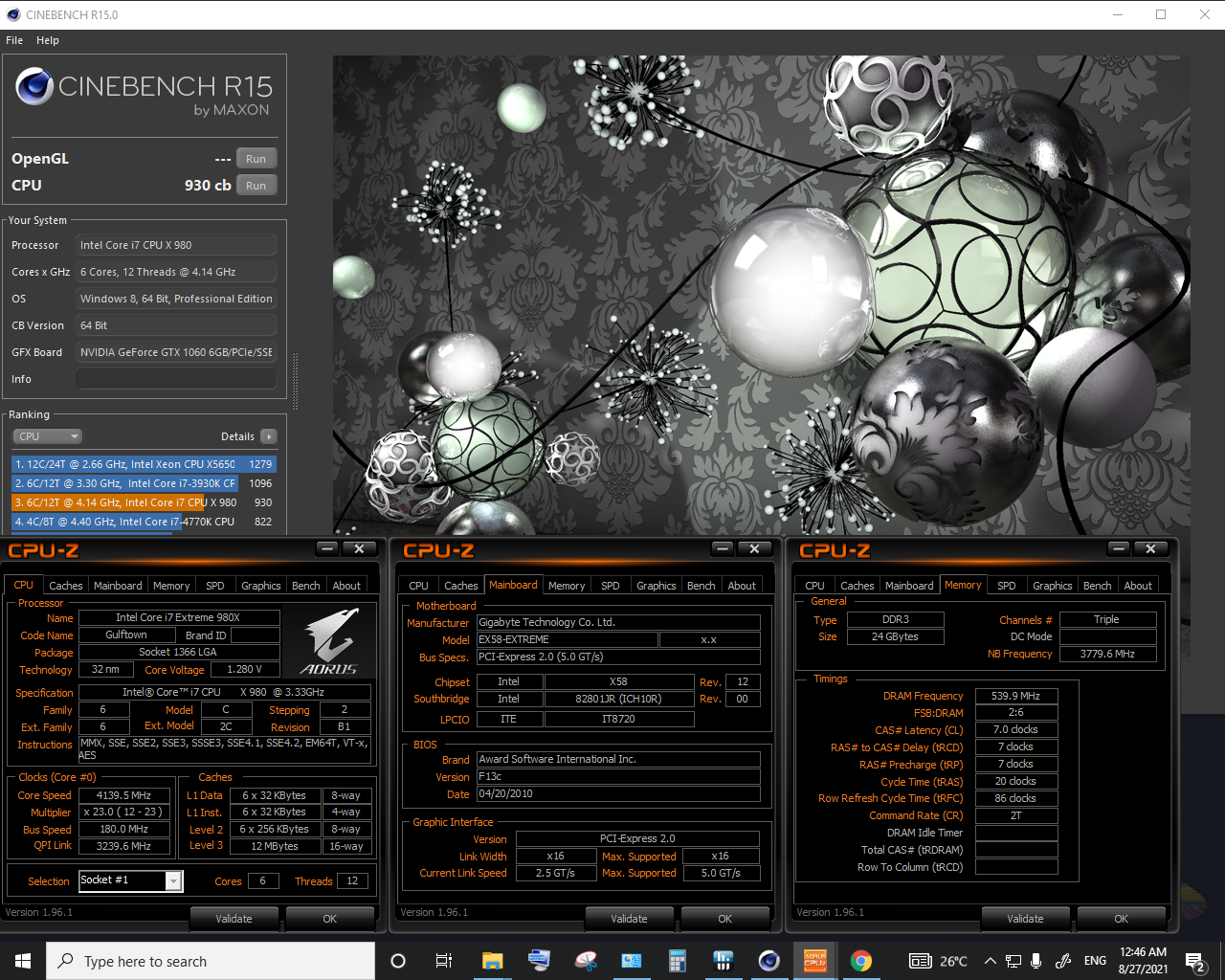Click the Model field EX58-EXTREME
1225x980 pixels.
click(x=567, y=639)
